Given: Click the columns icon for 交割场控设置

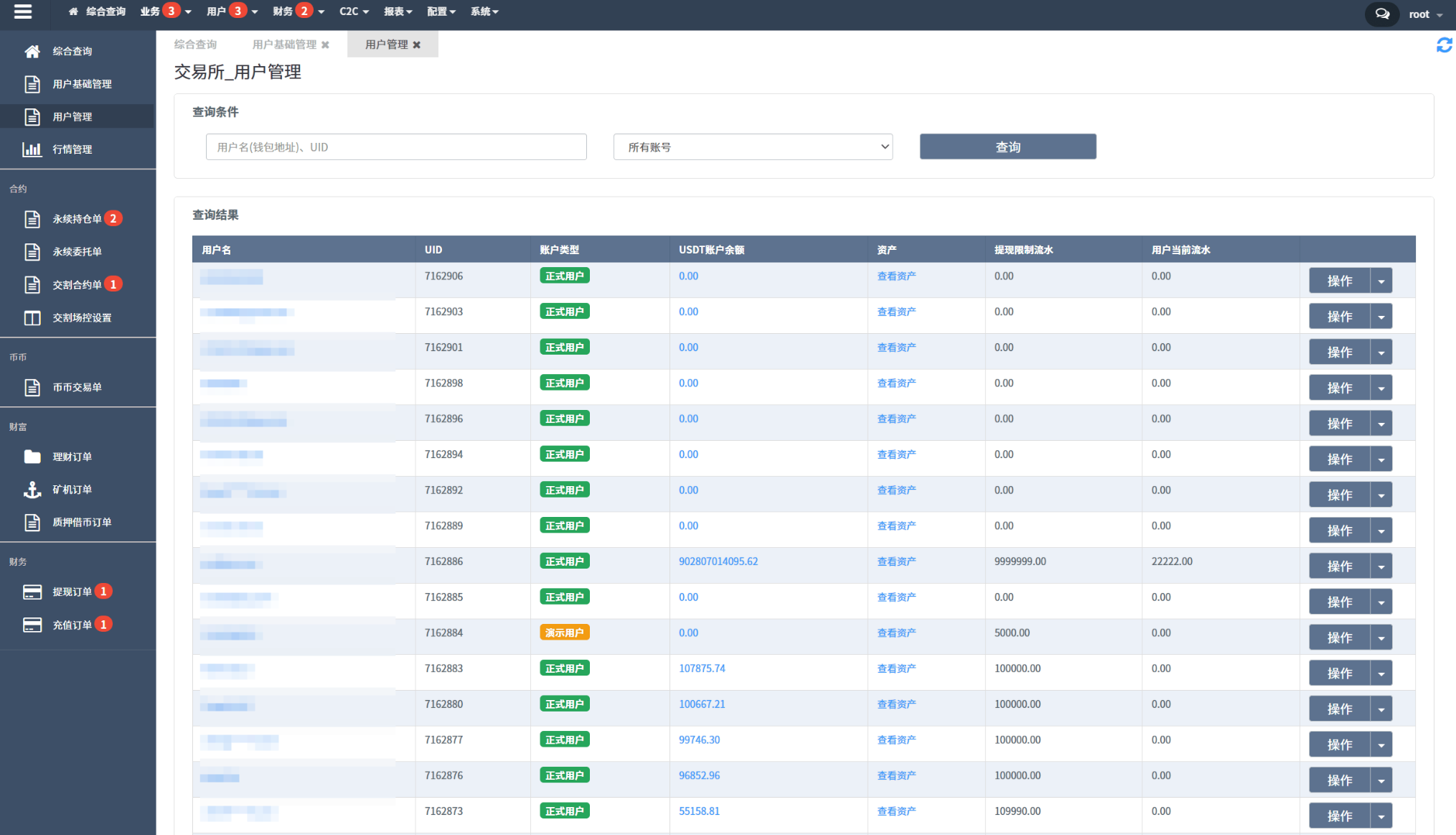Looking at the screenshot, I should [32, 317].
